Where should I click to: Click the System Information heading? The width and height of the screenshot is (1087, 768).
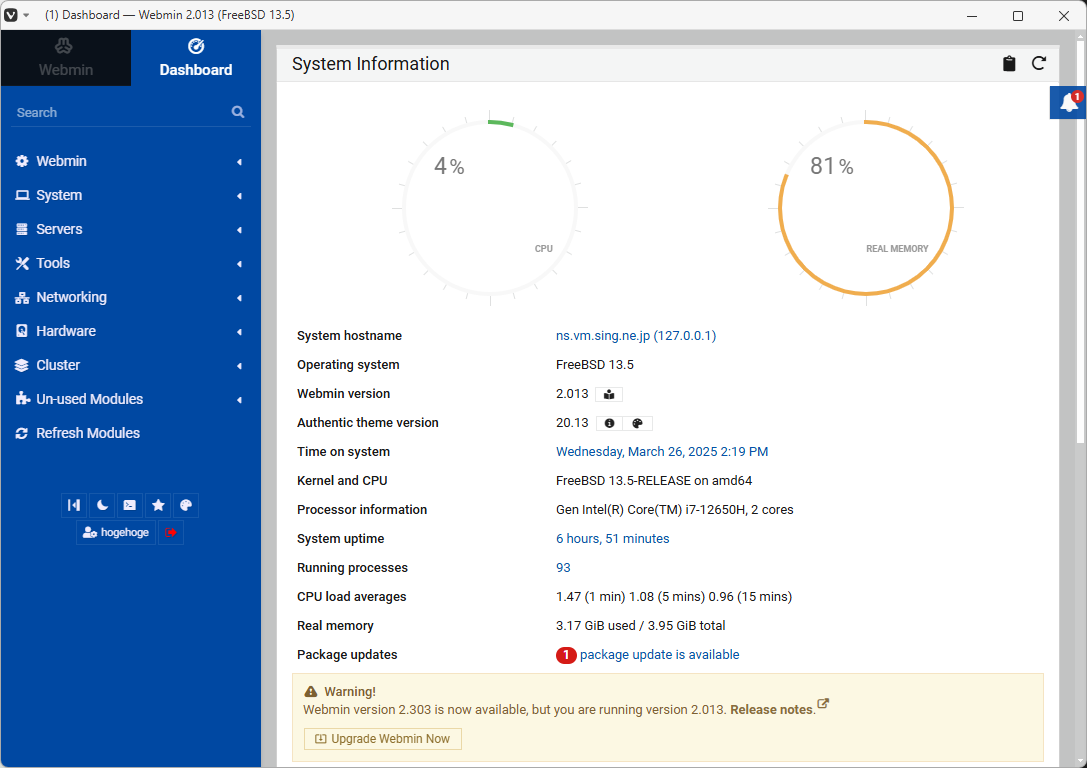[x=371, y=64]
